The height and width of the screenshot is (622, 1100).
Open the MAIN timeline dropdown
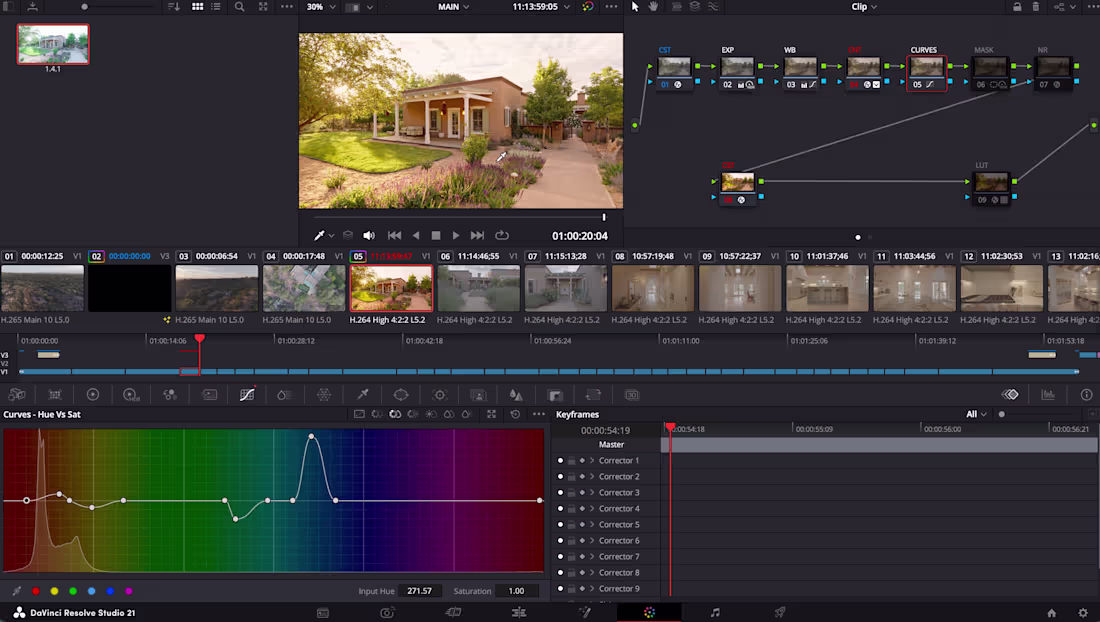click(x=454, y=6)
